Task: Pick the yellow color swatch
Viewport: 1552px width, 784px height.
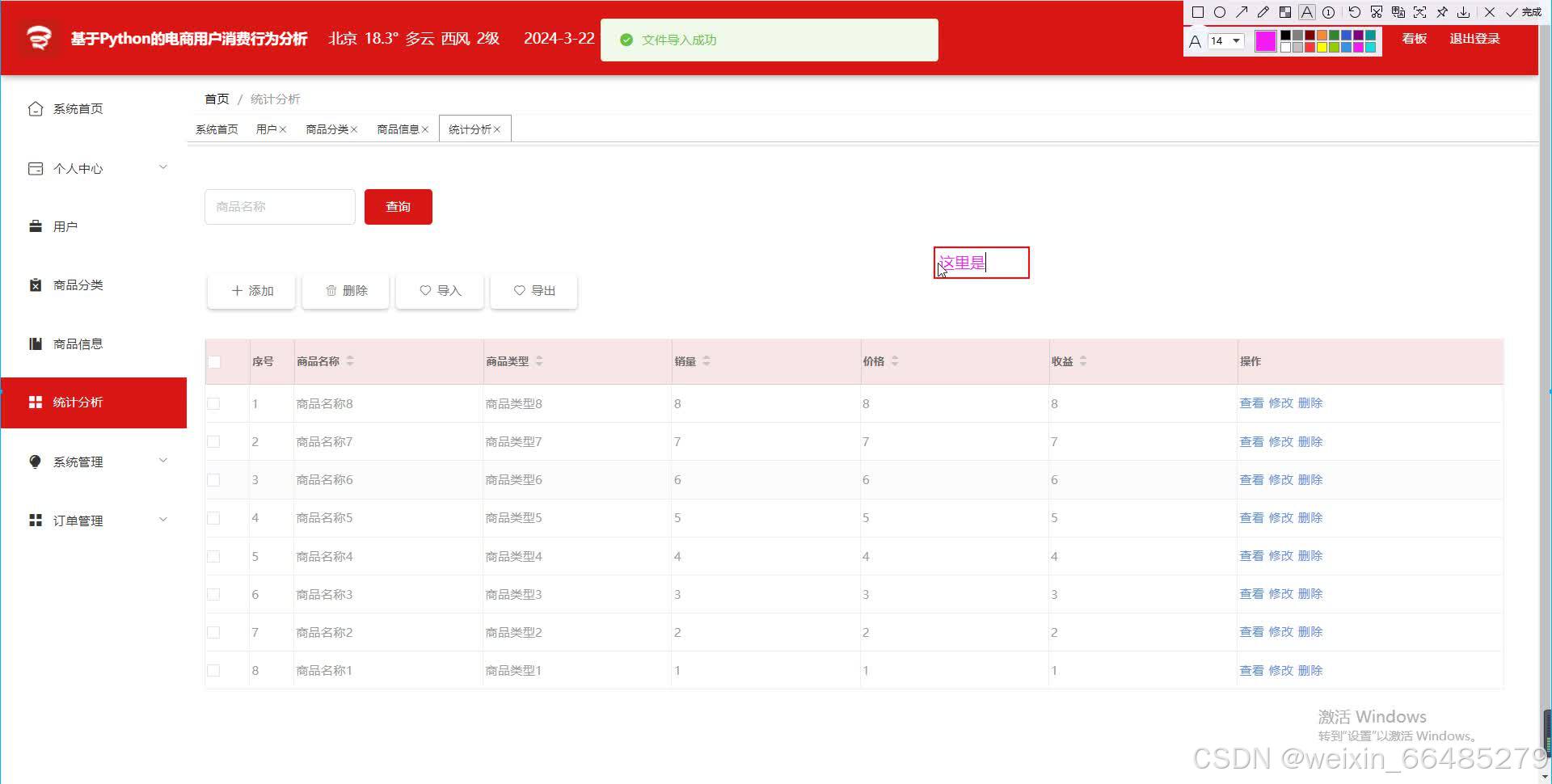Action: tap(1322, 47)
